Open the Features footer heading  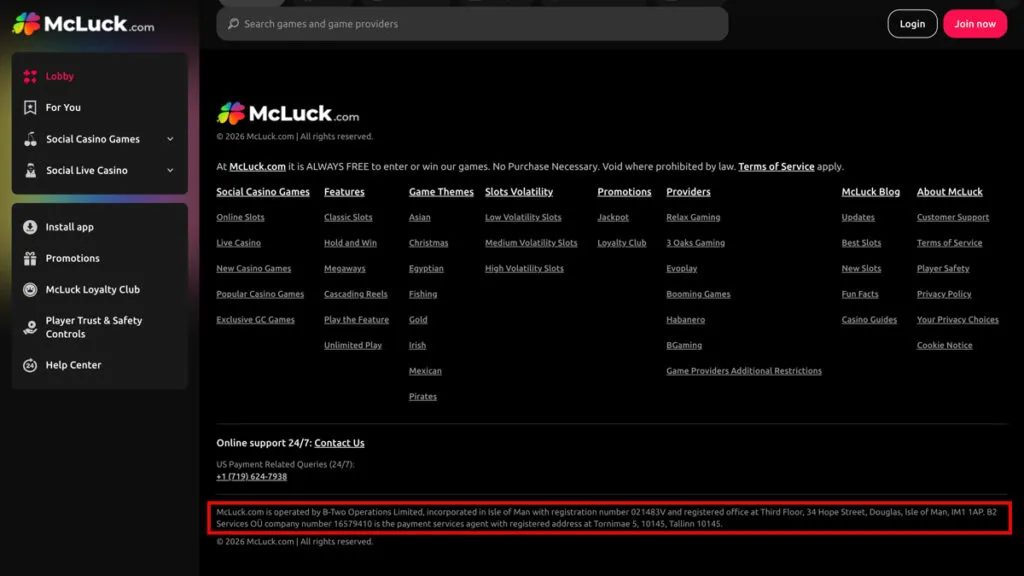click(344, 192)
